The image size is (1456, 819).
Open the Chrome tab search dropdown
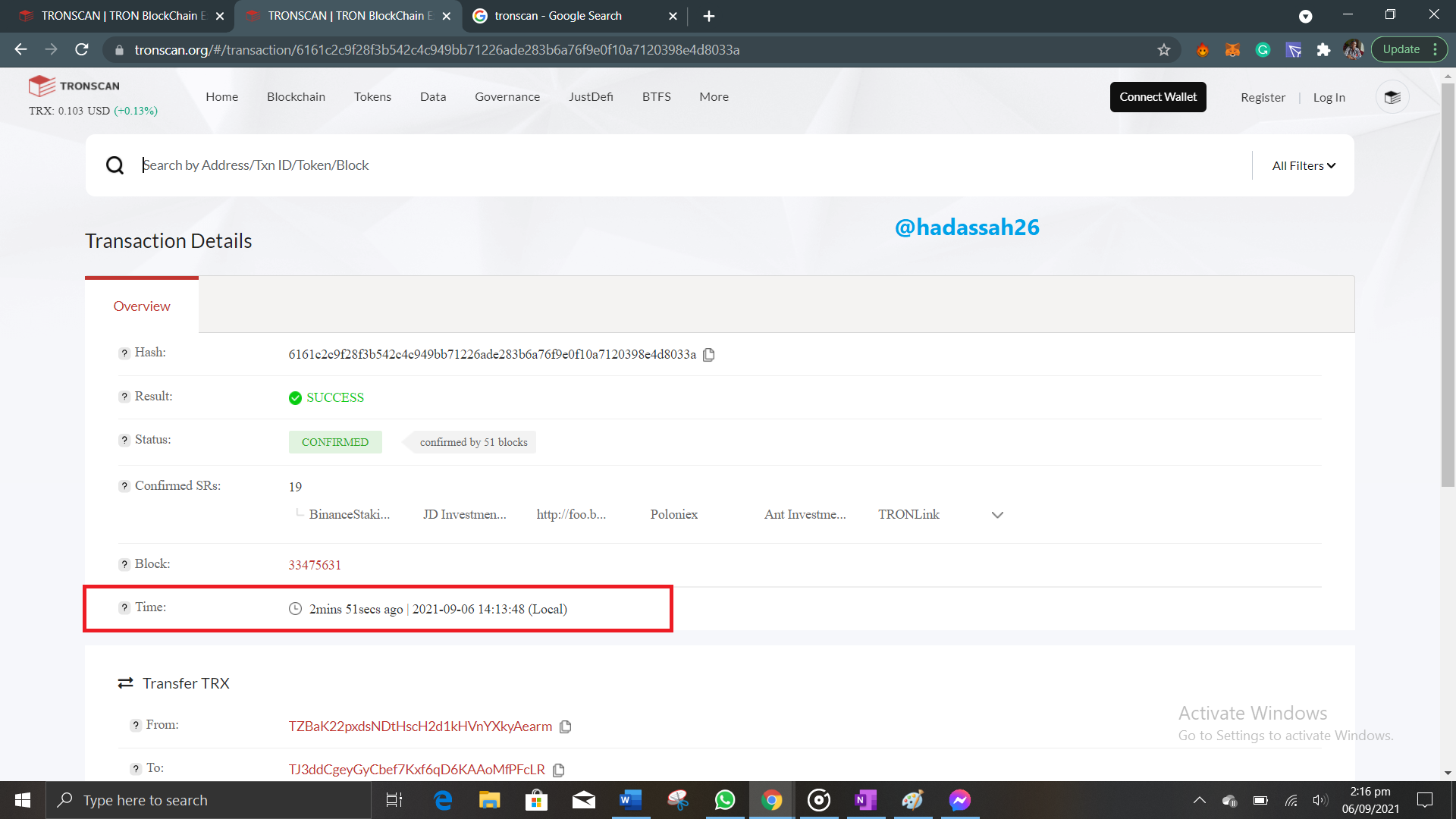coord(1305,16)
